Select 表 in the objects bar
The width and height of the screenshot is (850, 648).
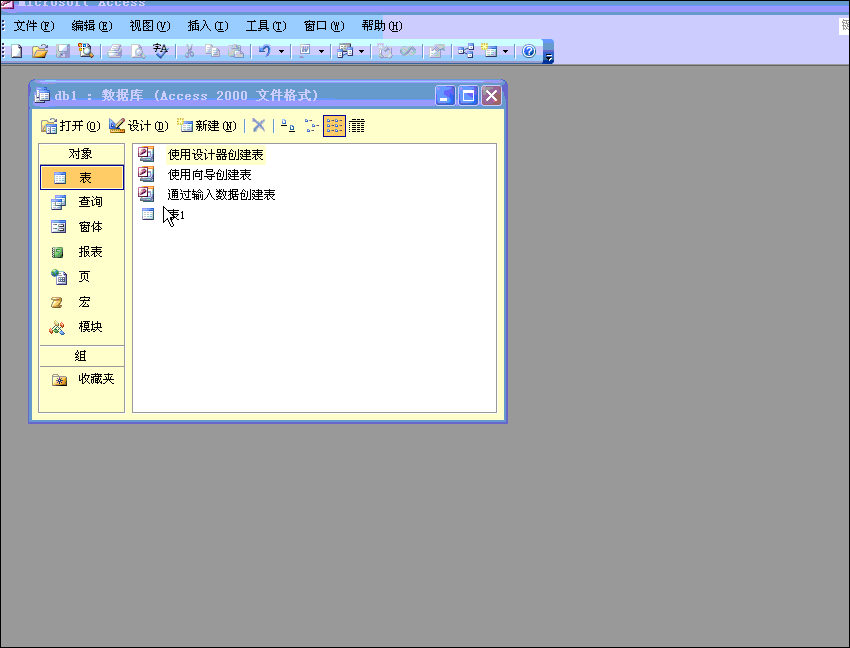(x=82, y=178)
